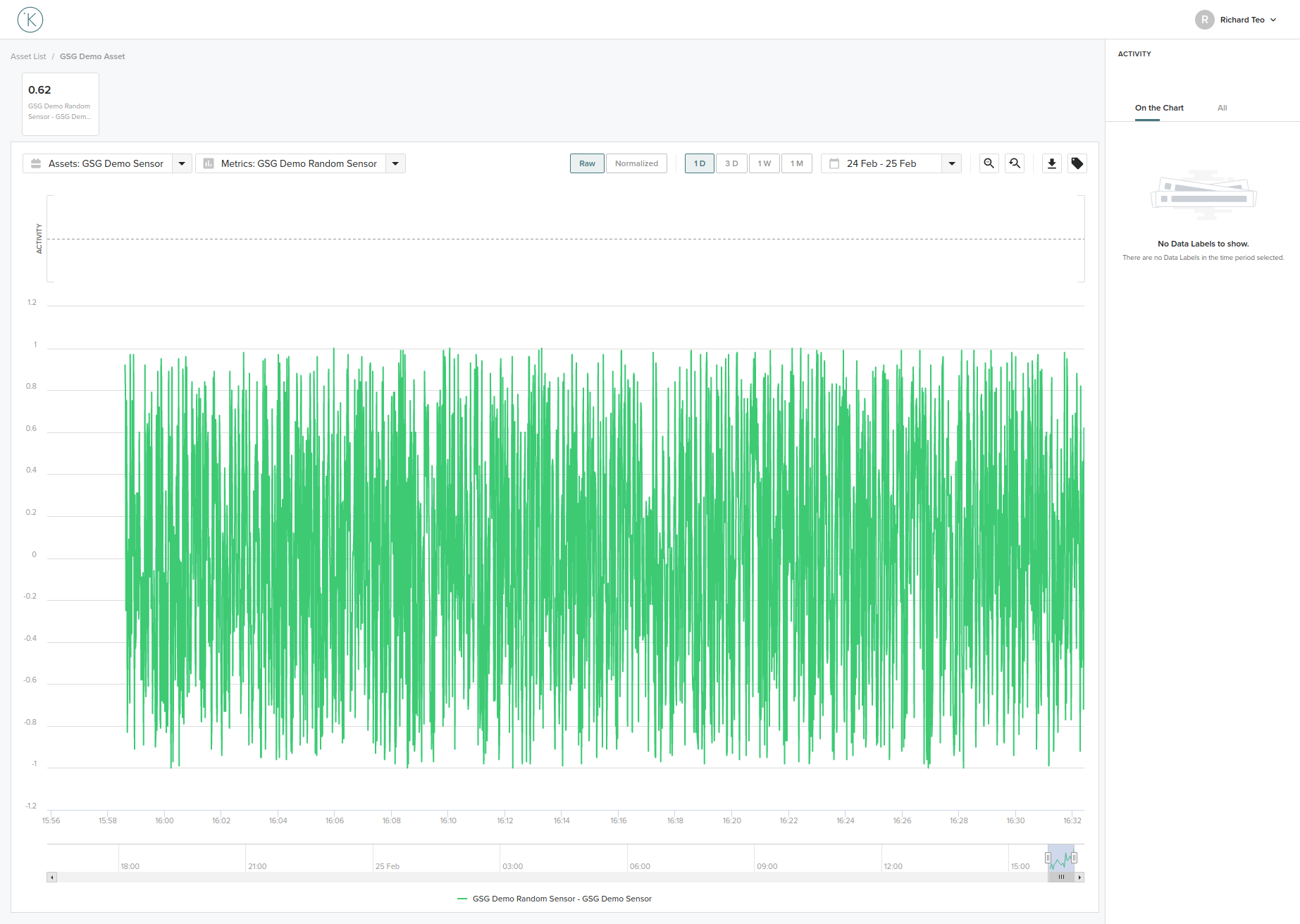Click the zoom out magnifier icon
The image size is (1300, 924).
[x=989, y=163]
